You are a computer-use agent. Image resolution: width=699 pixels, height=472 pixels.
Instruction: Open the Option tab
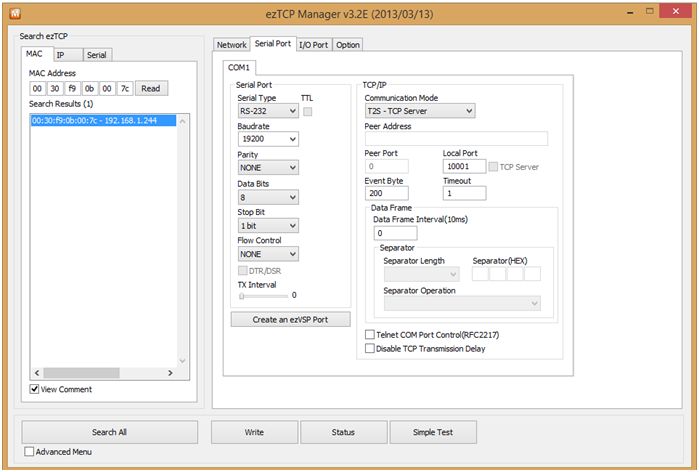point(348,45)
